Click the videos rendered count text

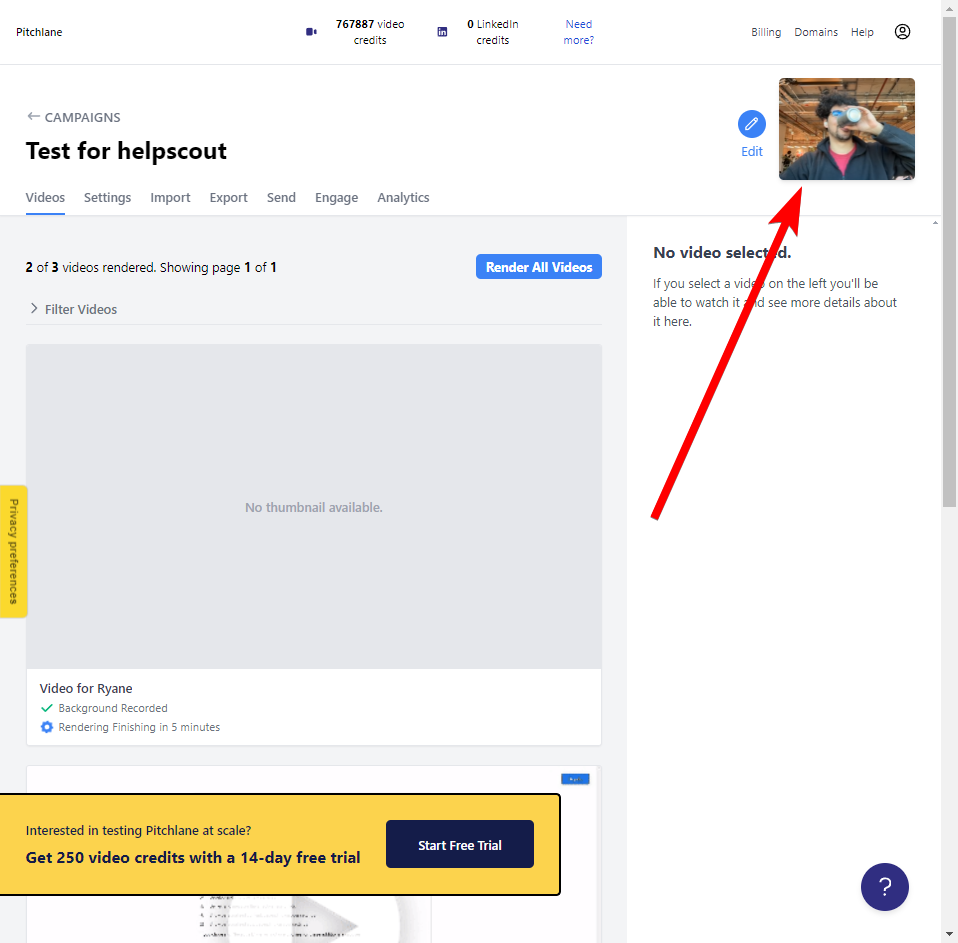pos(151,267)
